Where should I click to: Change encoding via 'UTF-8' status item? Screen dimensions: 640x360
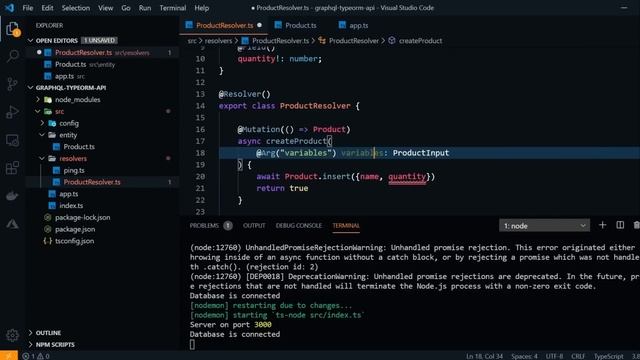554,356
